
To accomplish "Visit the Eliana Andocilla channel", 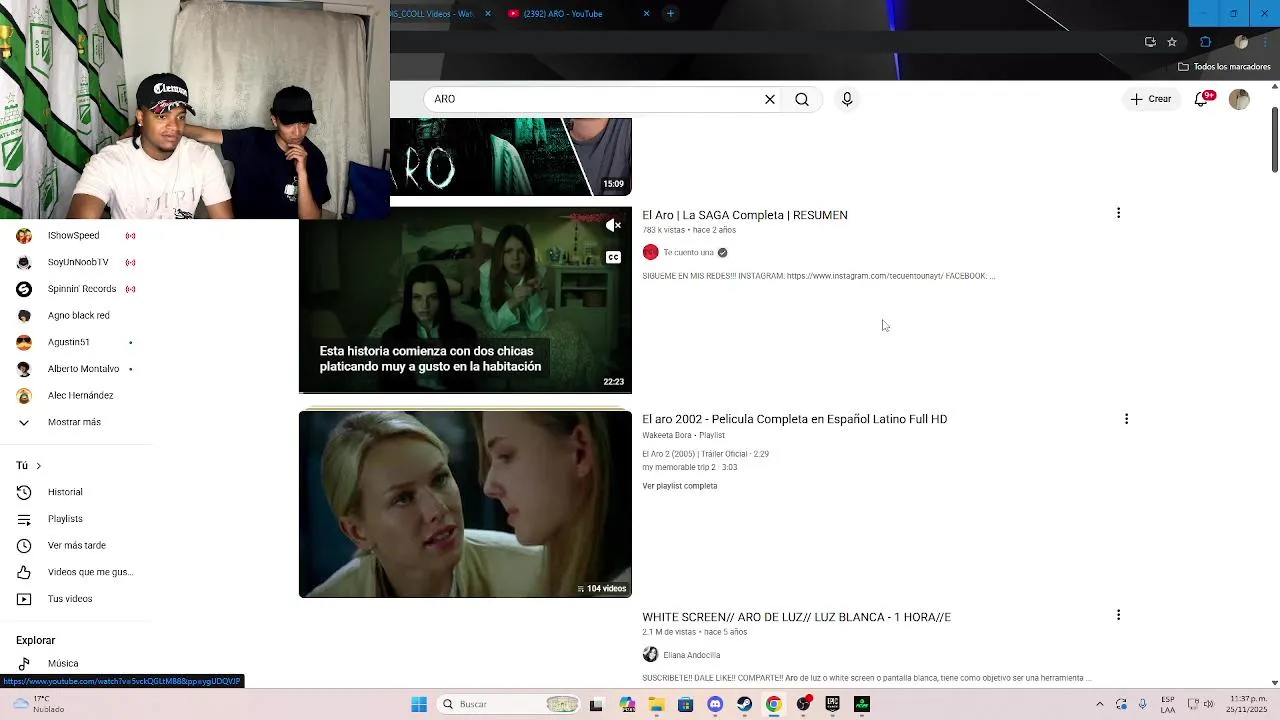I will (x=692, y=655).
